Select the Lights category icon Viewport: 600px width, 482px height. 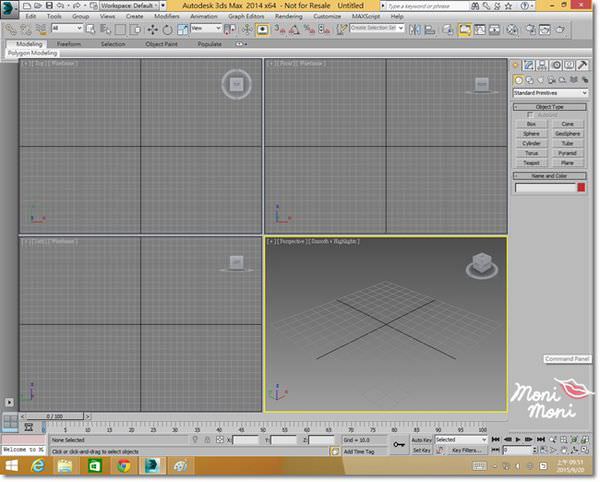[x=541, y=79]
